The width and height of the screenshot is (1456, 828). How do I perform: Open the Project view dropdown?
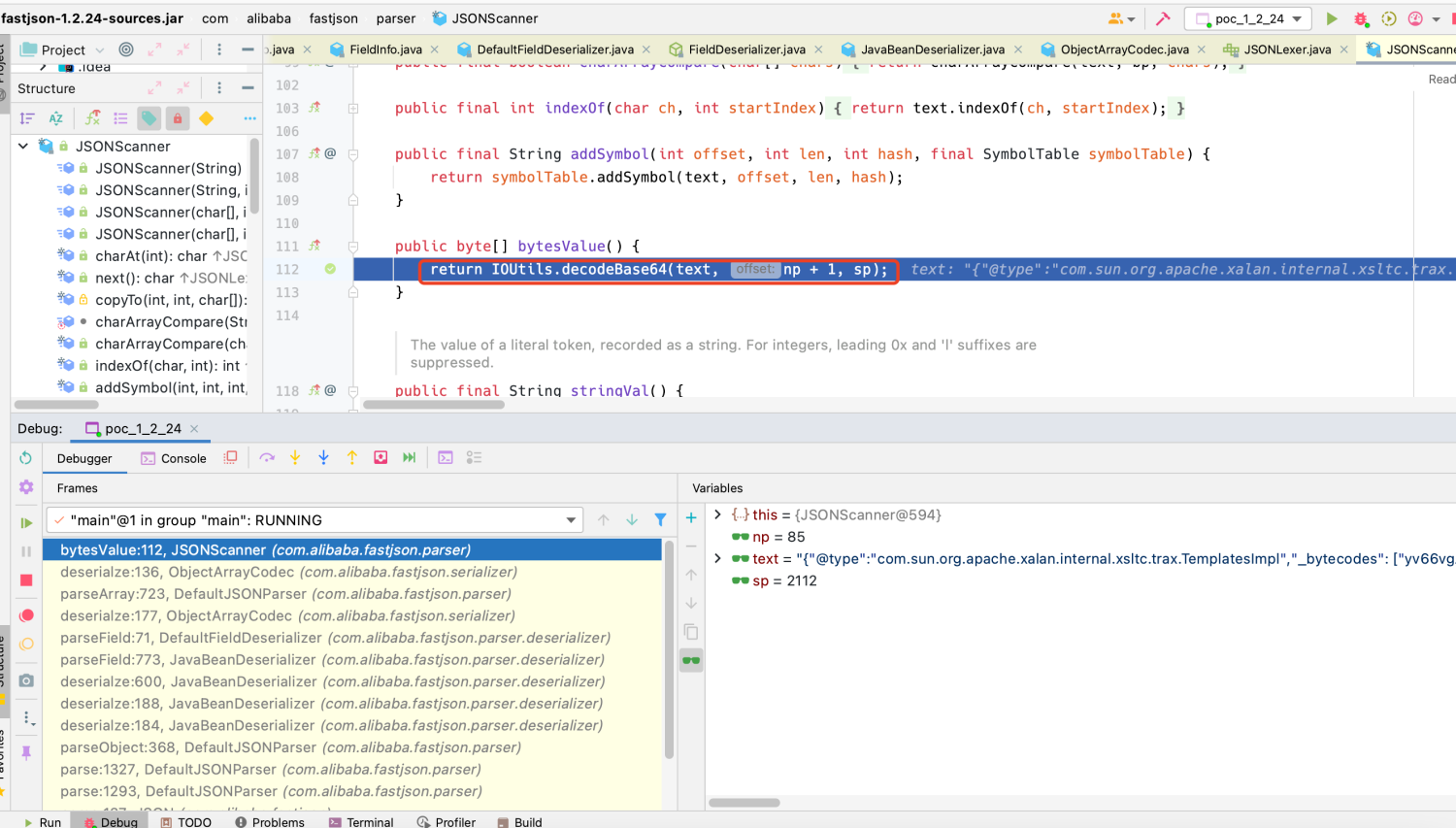point(62,50)
